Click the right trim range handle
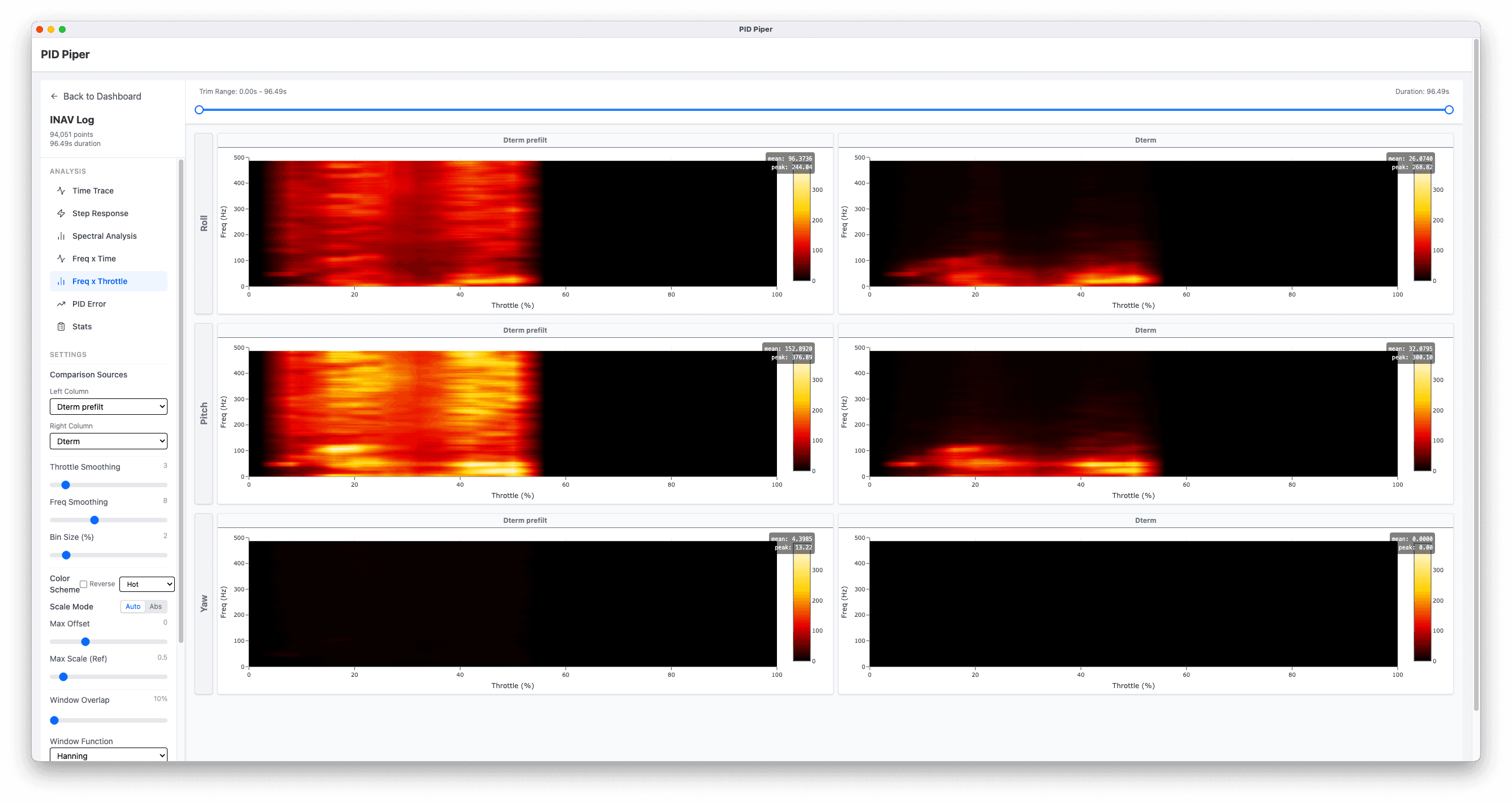 click(1449, 110)
